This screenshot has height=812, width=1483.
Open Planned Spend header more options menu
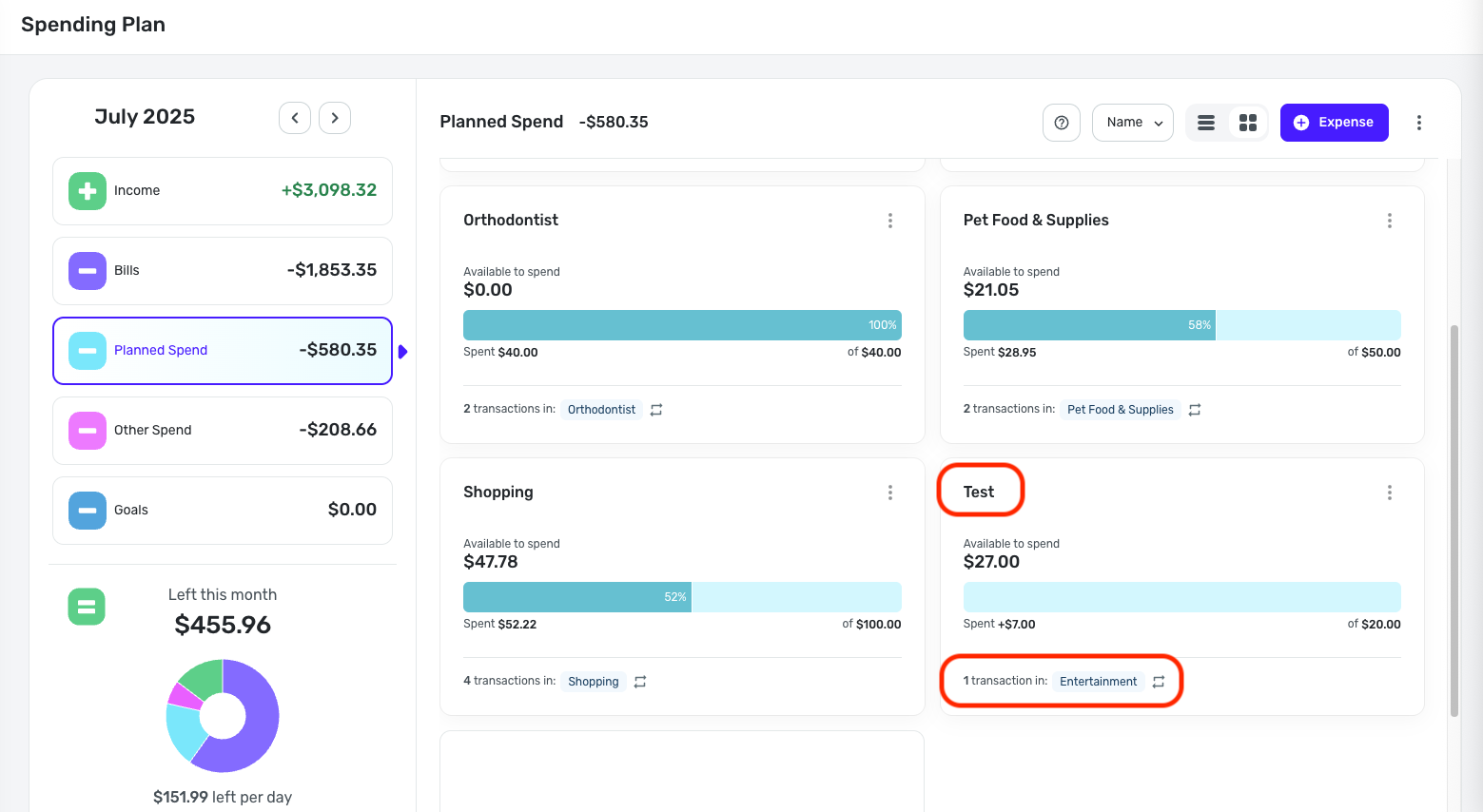1419,123
